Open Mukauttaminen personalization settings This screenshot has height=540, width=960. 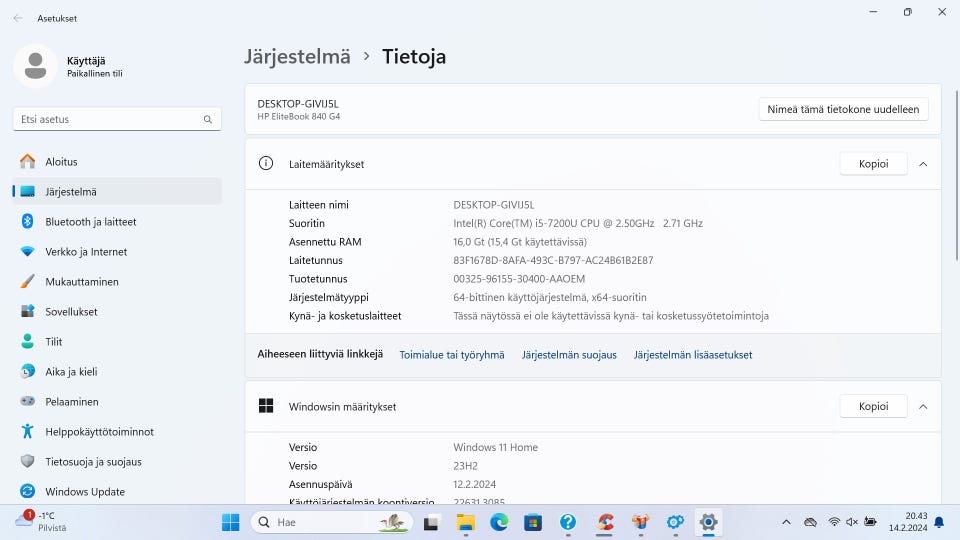click(x=117, y=282)
